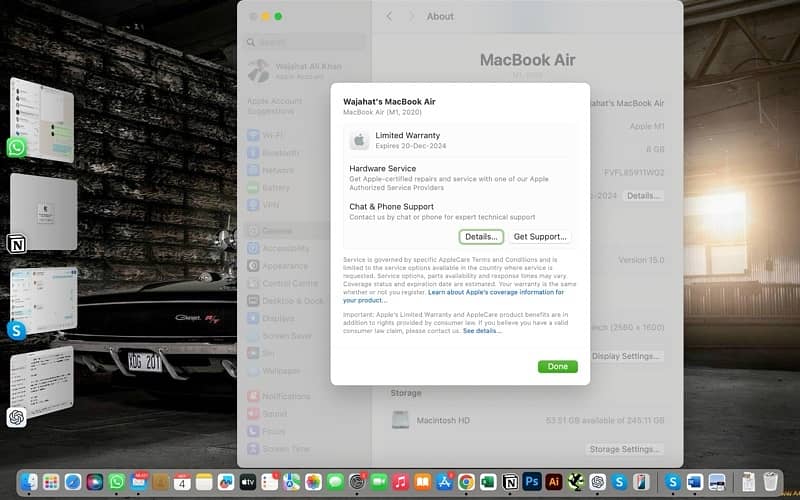Select Bluetooth in the settings sidebar

point(280,153)
